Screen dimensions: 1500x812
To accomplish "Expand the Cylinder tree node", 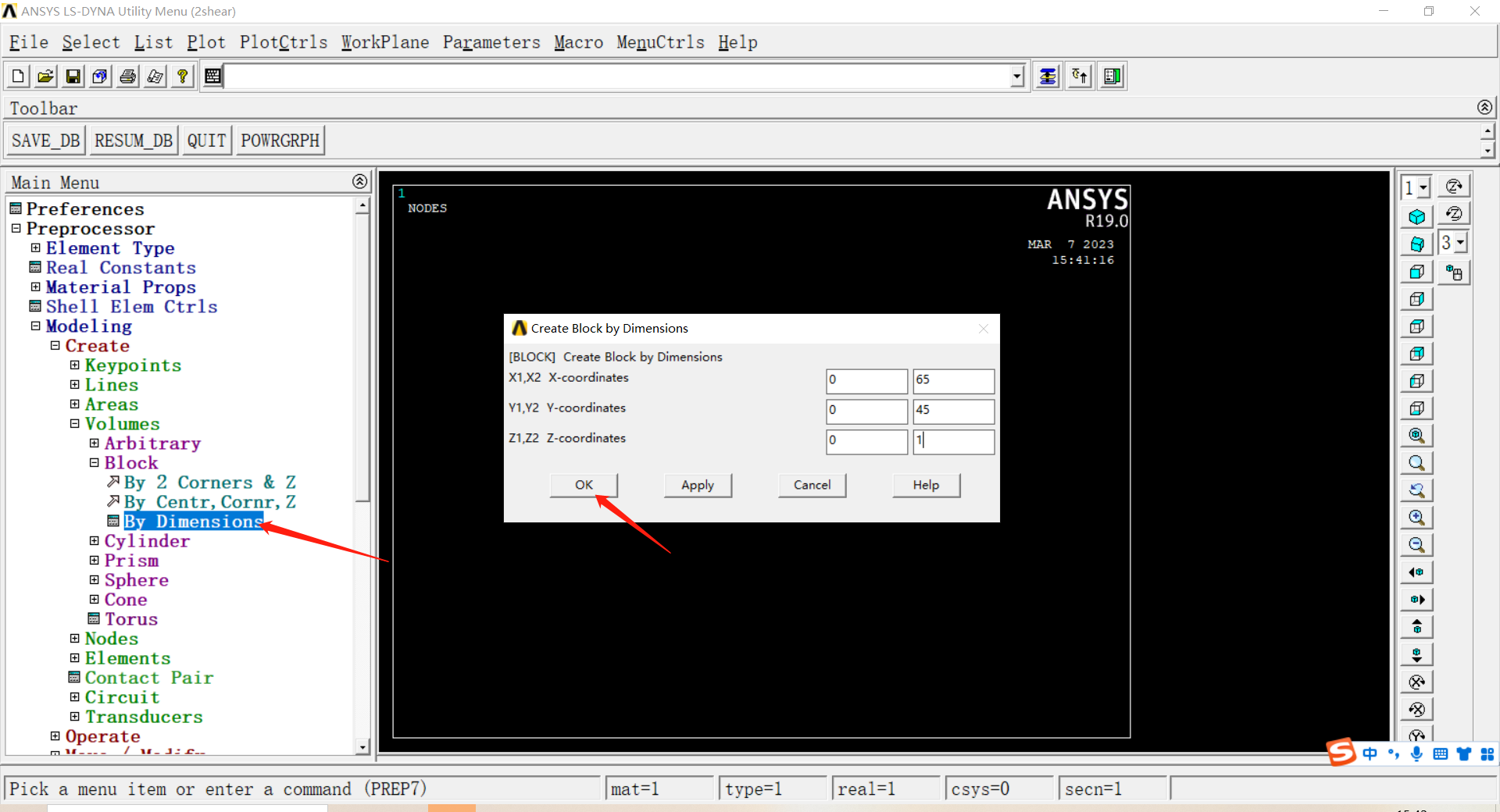I will (94, 540).
